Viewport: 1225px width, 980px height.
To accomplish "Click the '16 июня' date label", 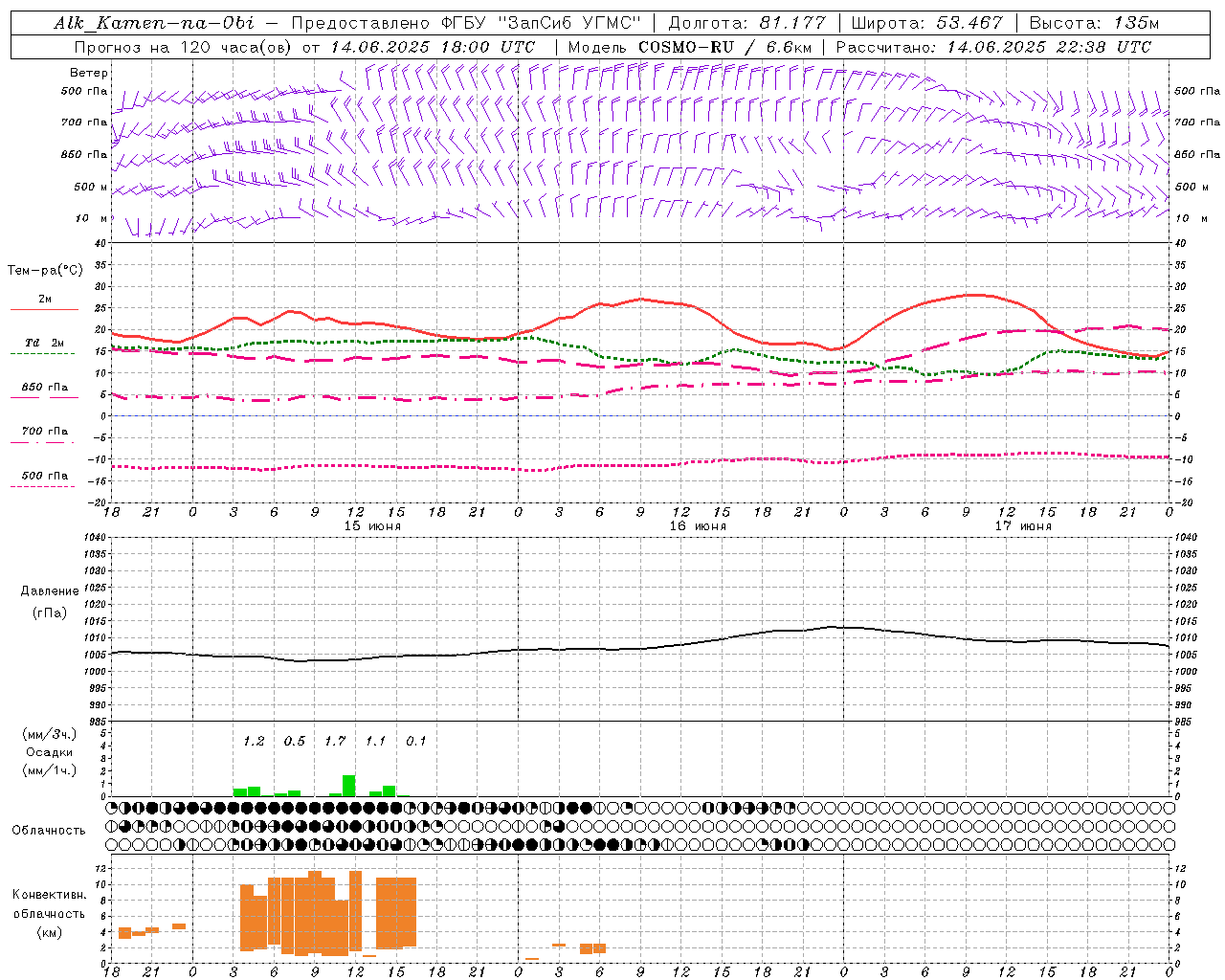I will tap(698, 526).
